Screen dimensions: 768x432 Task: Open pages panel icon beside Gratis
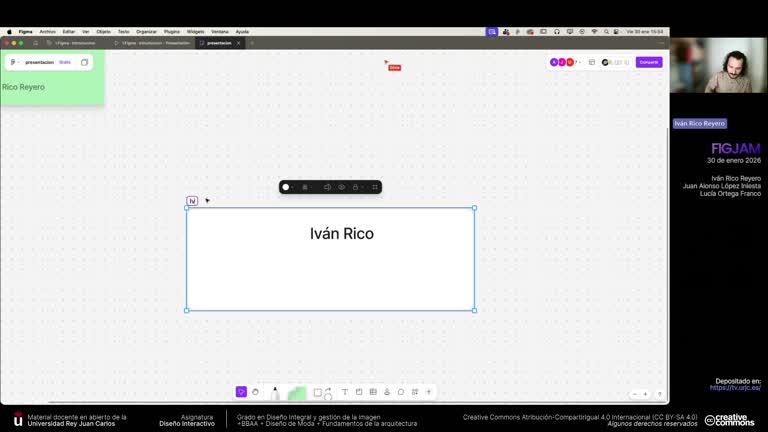point(84,62)
